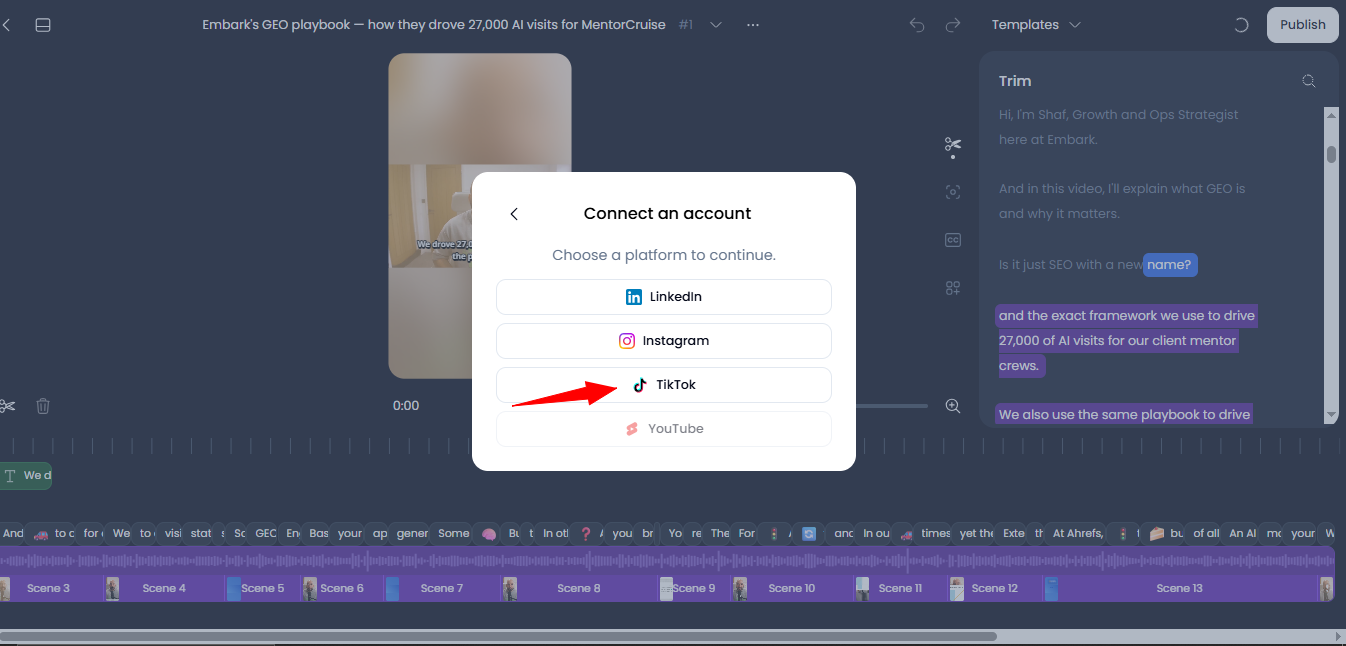Screen dimensions: 1346x646
Task: Split clip with the timeline scissors icon
Action: (7, 406)
